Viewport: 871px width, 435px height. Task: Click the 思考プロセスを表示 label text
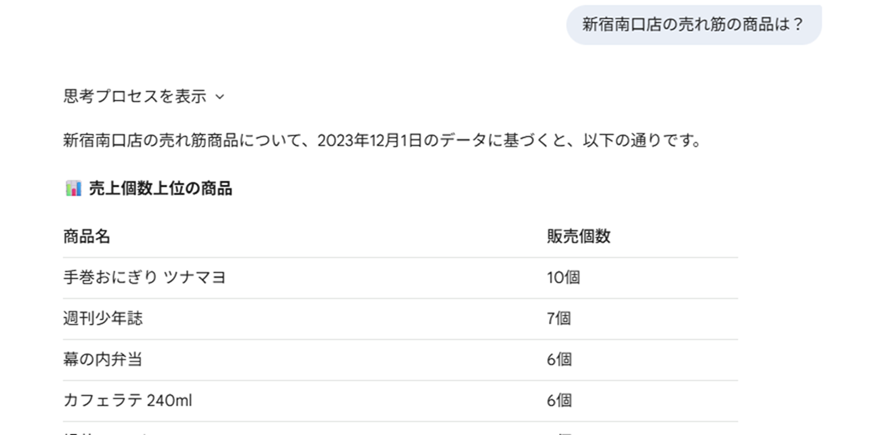135,97
